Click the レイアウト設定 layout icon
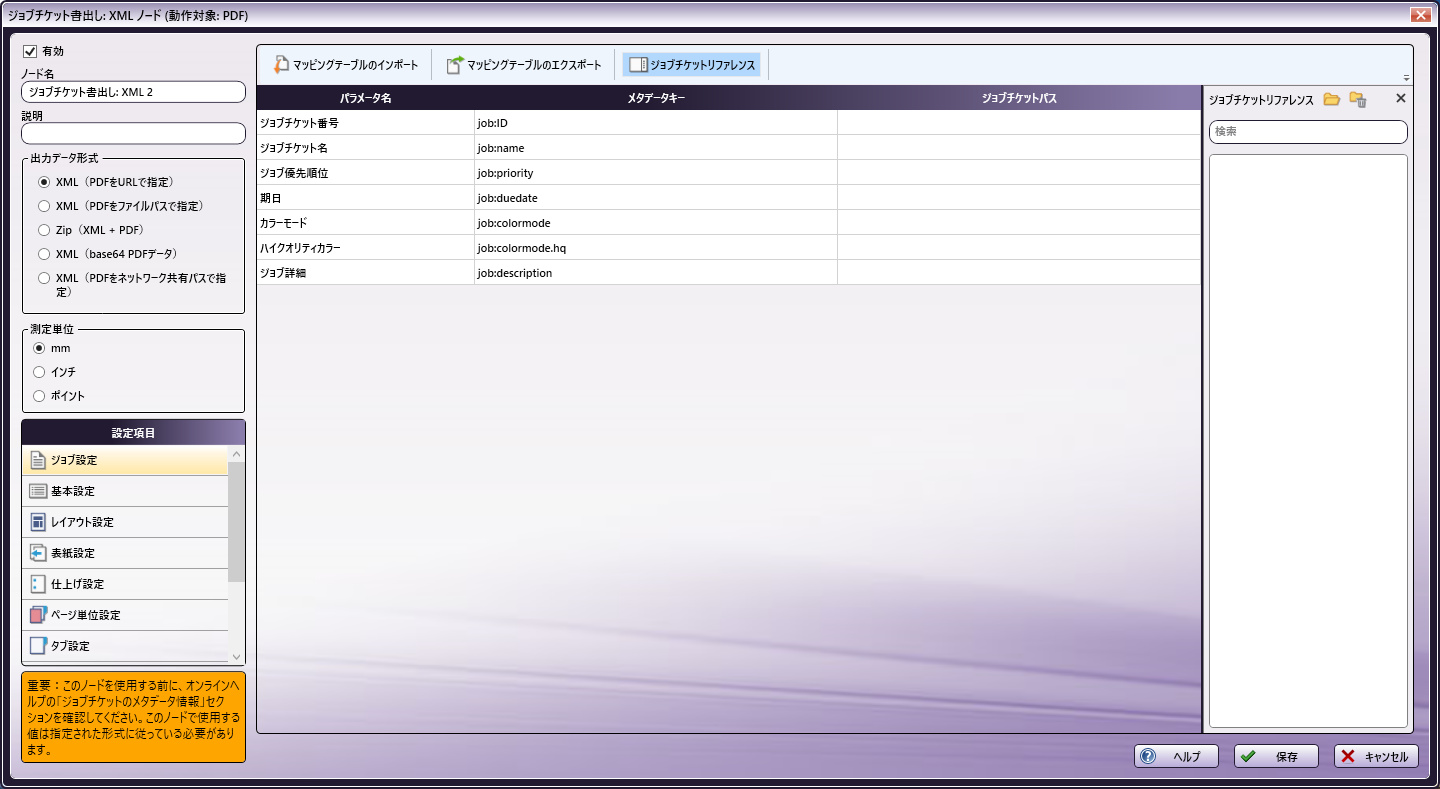1440x789 pixels. 38,522
